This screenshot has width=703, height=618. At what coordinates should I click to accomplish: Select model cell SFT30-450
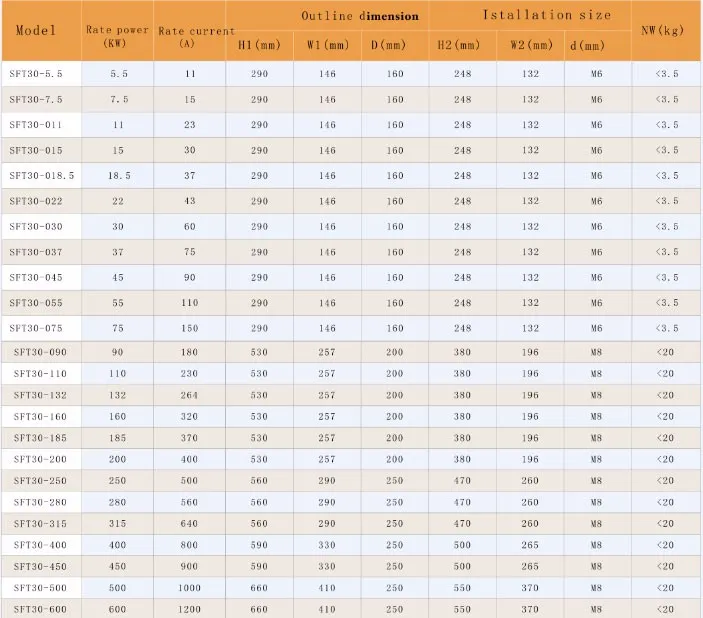click(x=40, y=566)
